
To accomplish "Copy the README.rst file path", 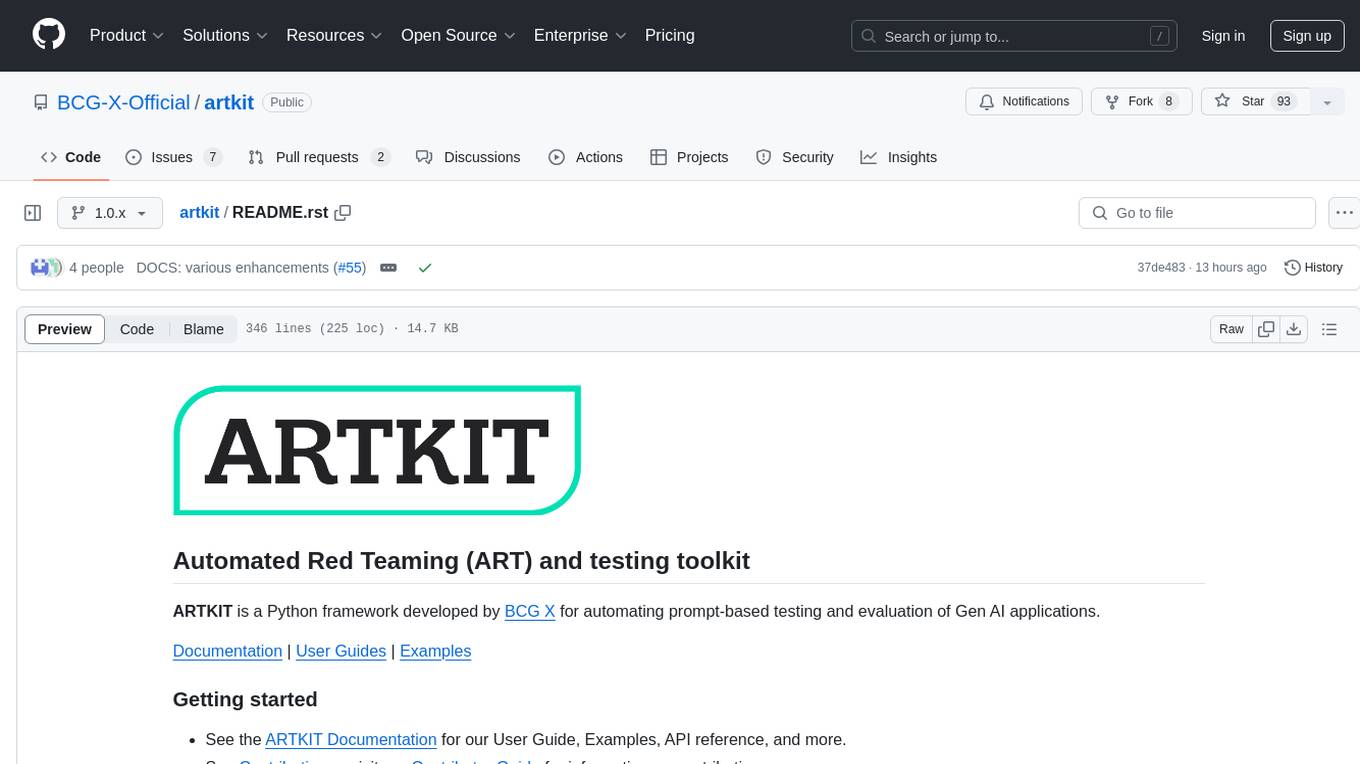I will click(343, 212).
